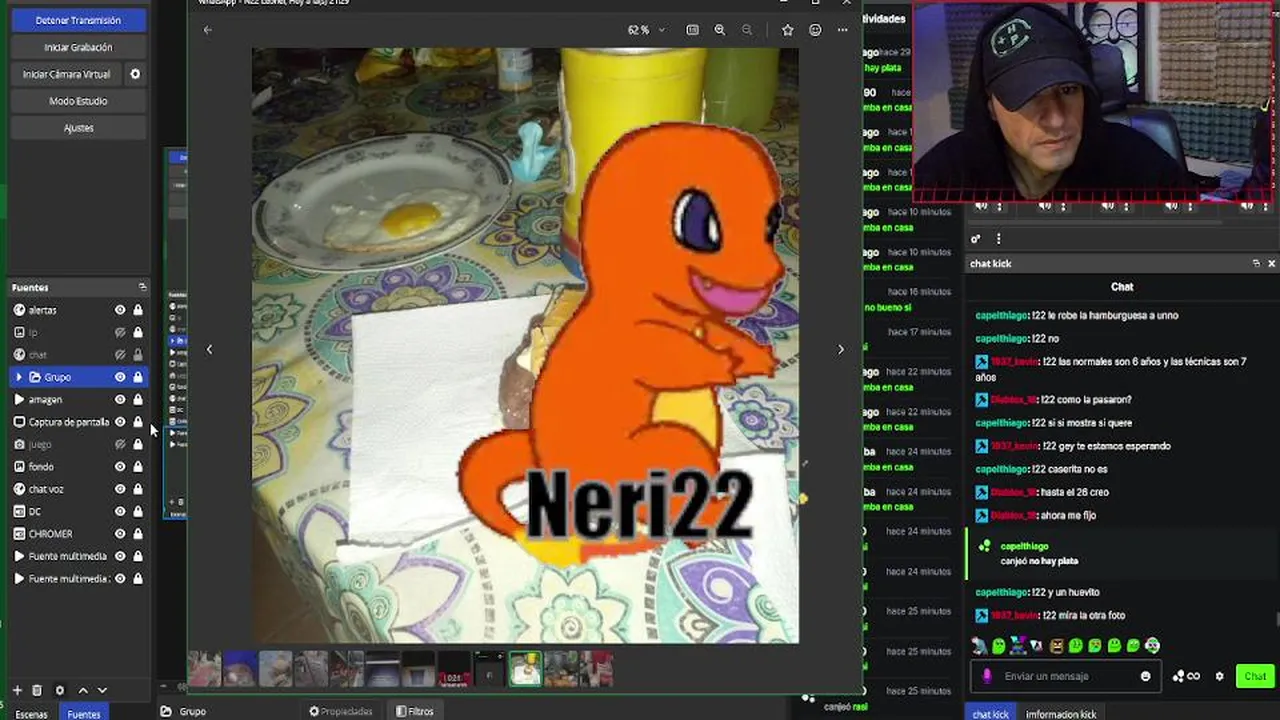This screenshot has width=1280, height=720.
Task: Toggle visibility of alertas source
Action: coord(120,310)
